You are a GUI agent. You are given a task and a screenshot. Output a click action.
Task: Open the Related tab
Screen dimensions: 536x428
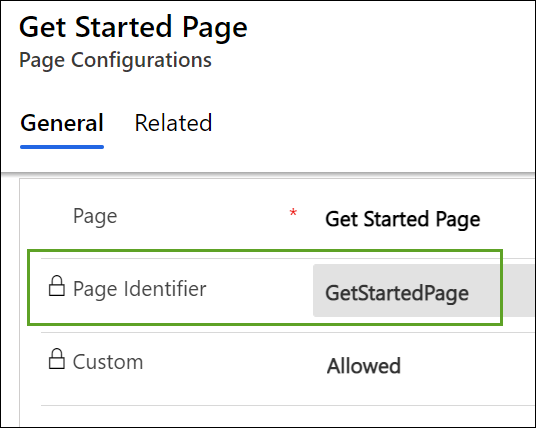click(173, 123)
